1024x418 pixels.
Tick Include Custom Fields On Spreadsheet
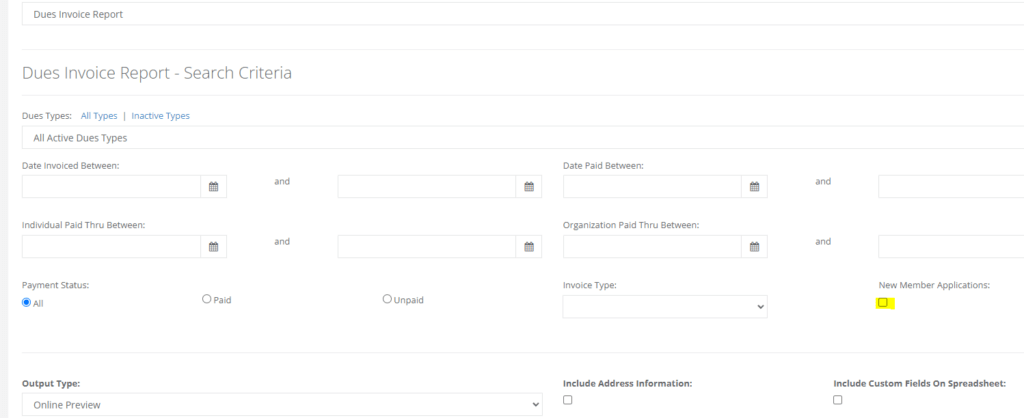click(838, 400)
